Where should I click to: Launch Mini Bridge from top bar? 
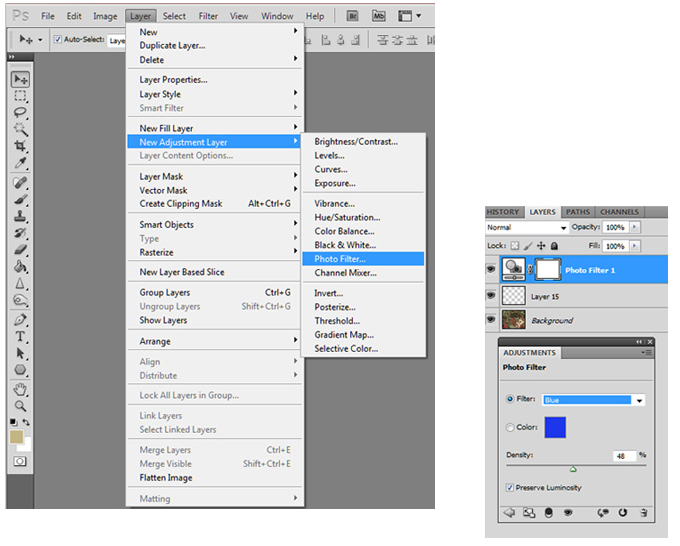(379, 16)
